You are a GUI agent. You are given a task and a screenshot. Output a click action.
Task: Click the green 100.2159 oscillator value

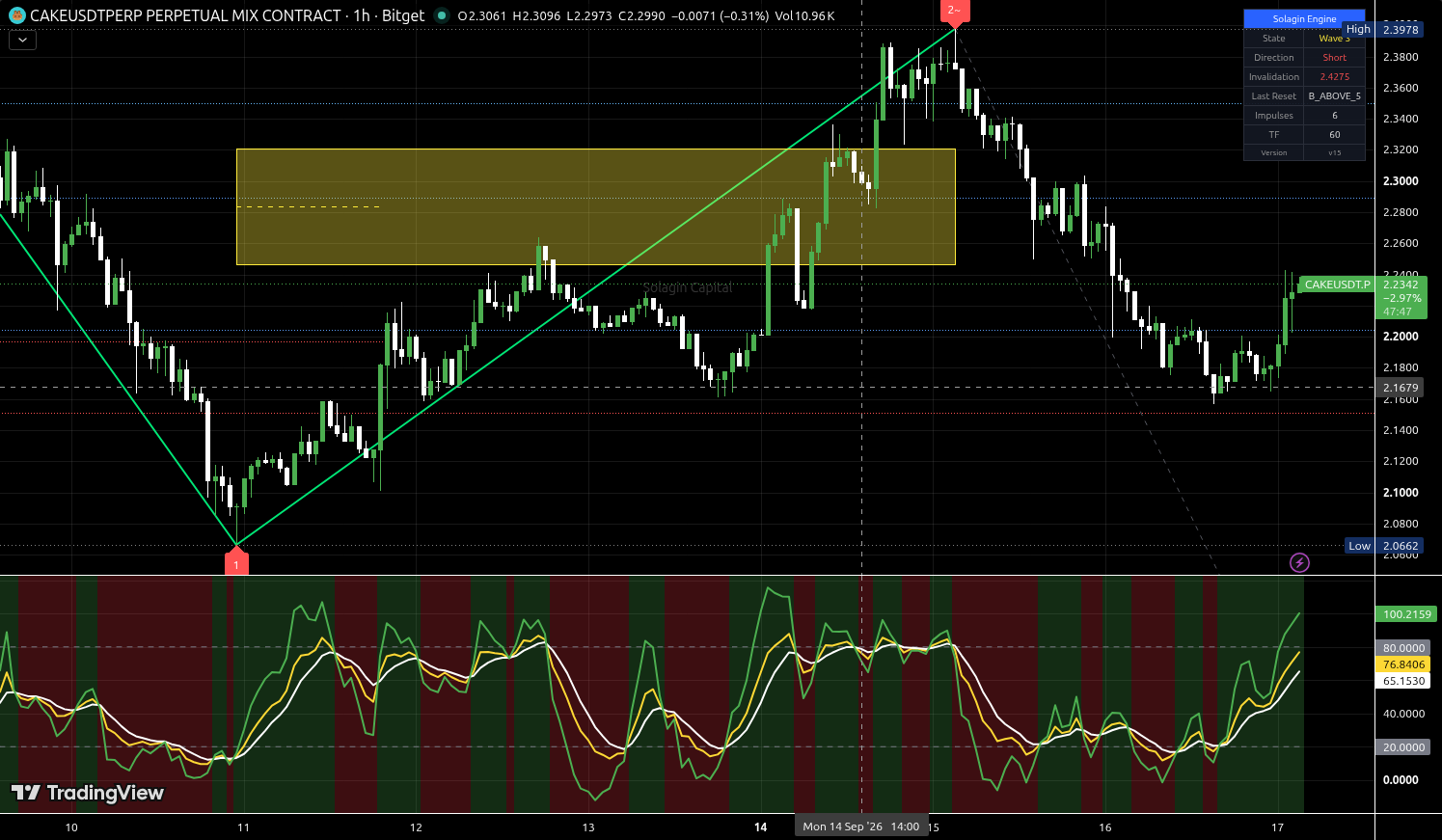coord(1407,614)
